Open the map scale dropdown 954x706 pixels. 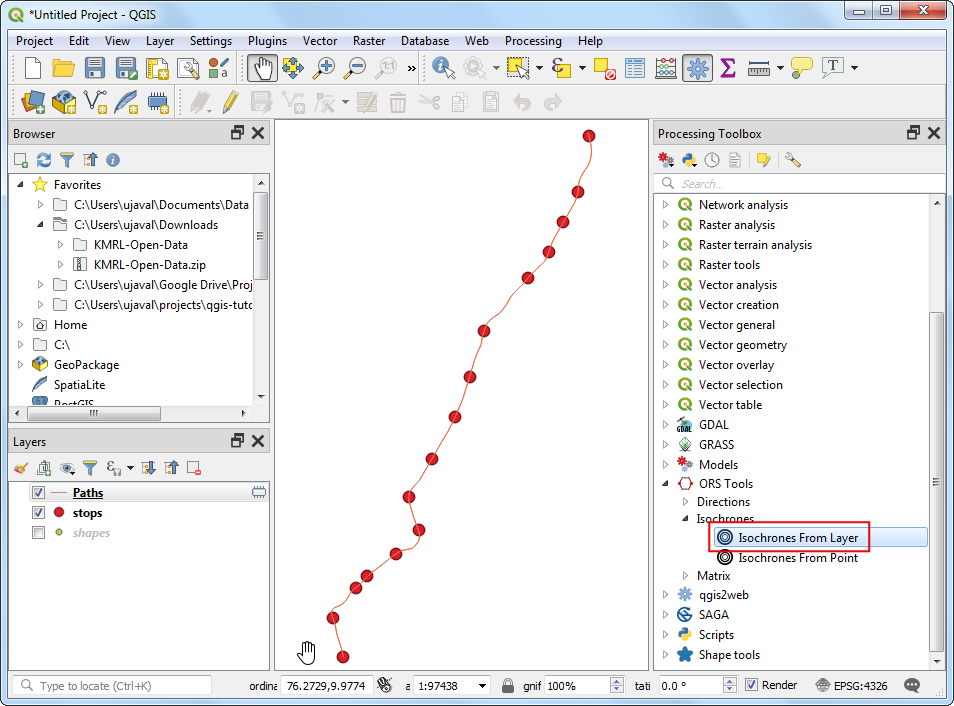[x=482, y=686]
